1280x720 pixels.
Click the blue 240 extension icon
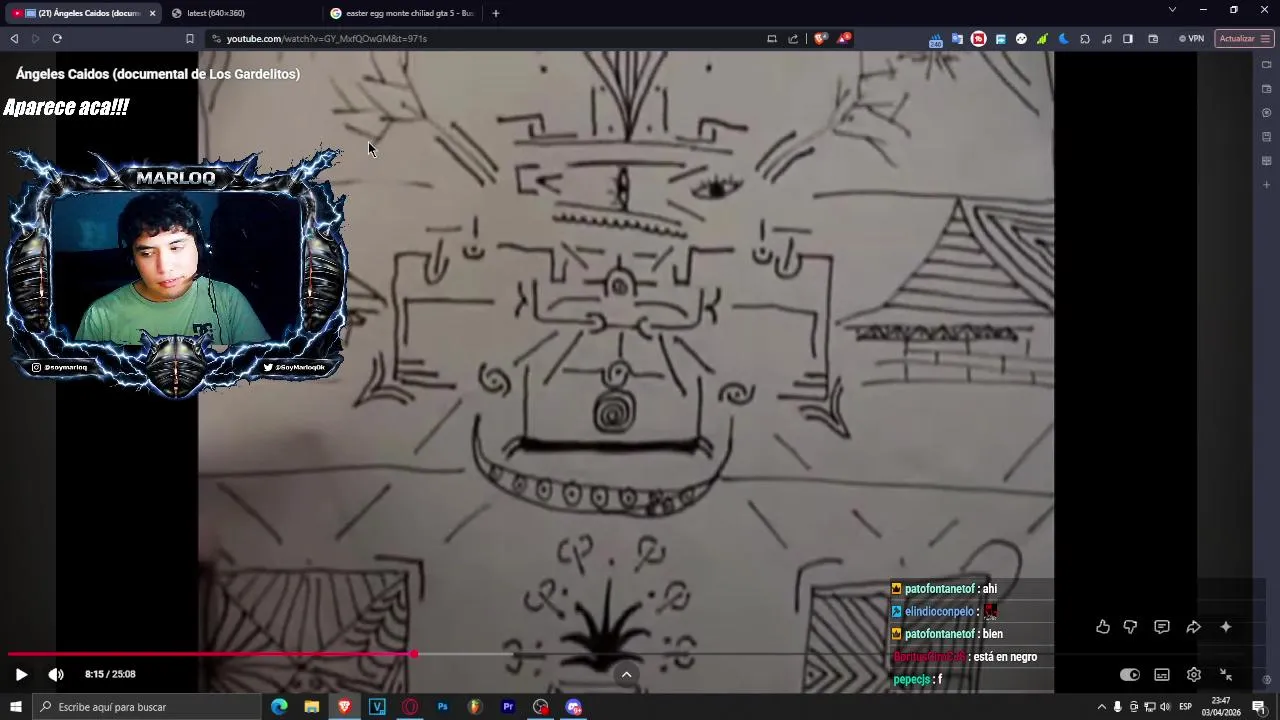(935, 40)
